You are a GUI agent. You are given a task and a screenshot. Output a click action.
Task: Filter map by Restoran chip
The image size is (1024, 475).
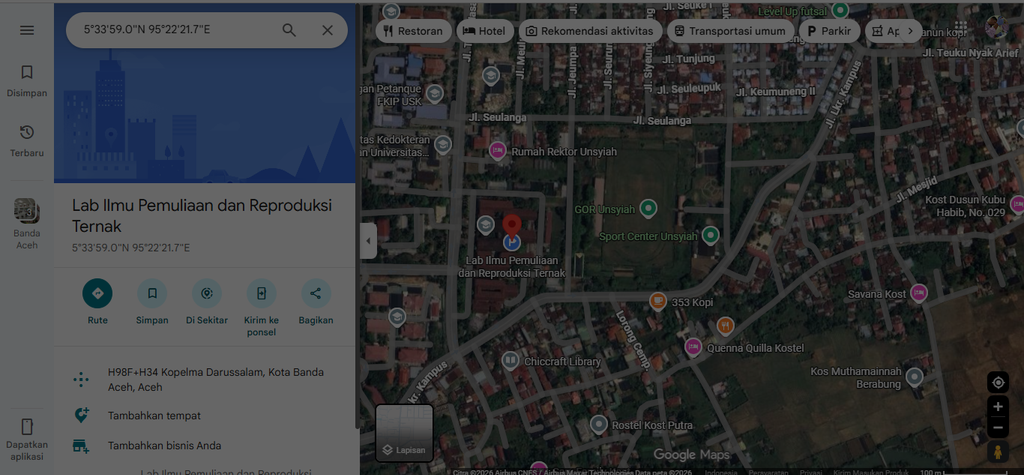tap(413, 31)
